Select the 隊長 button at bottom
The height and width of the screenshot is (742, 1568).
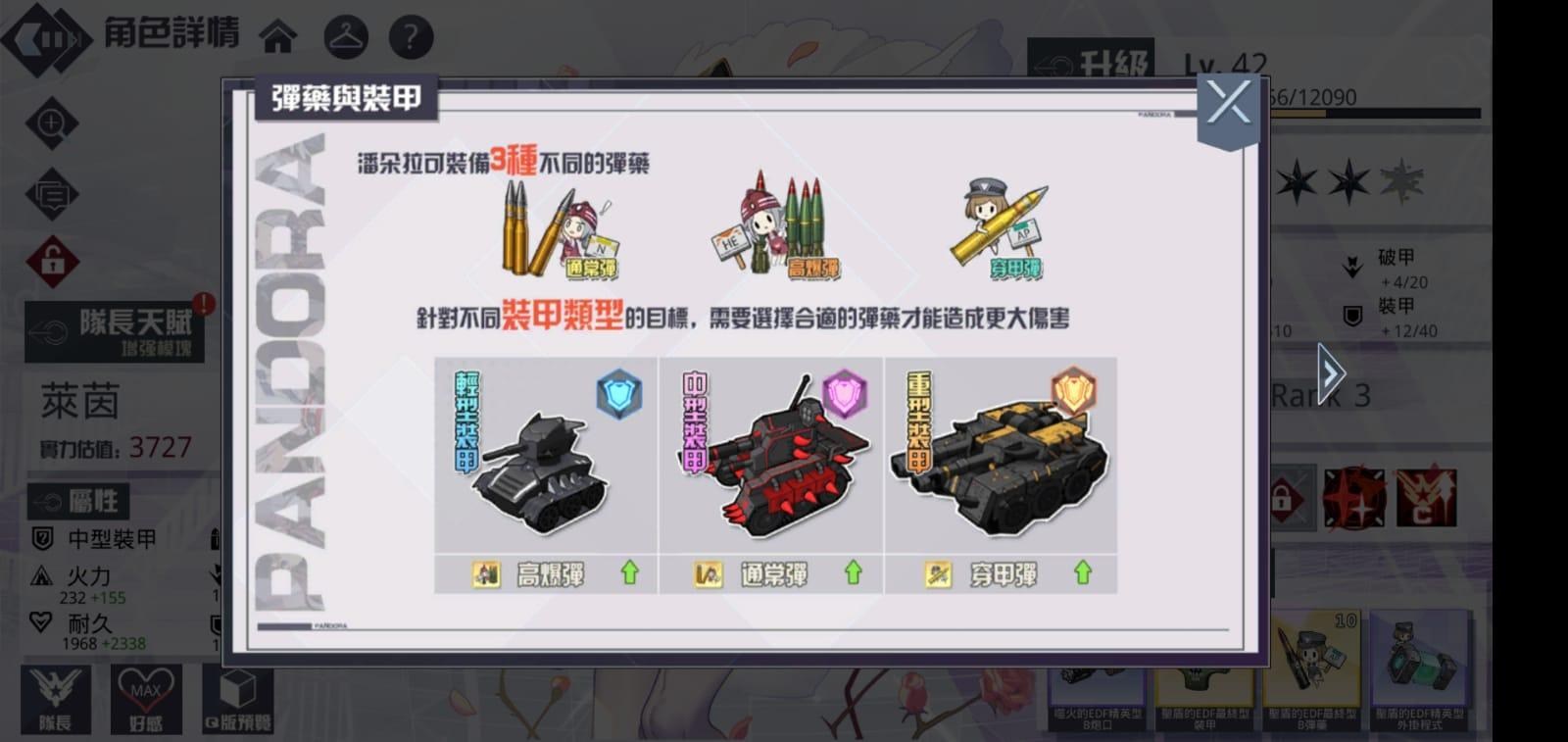56,699
